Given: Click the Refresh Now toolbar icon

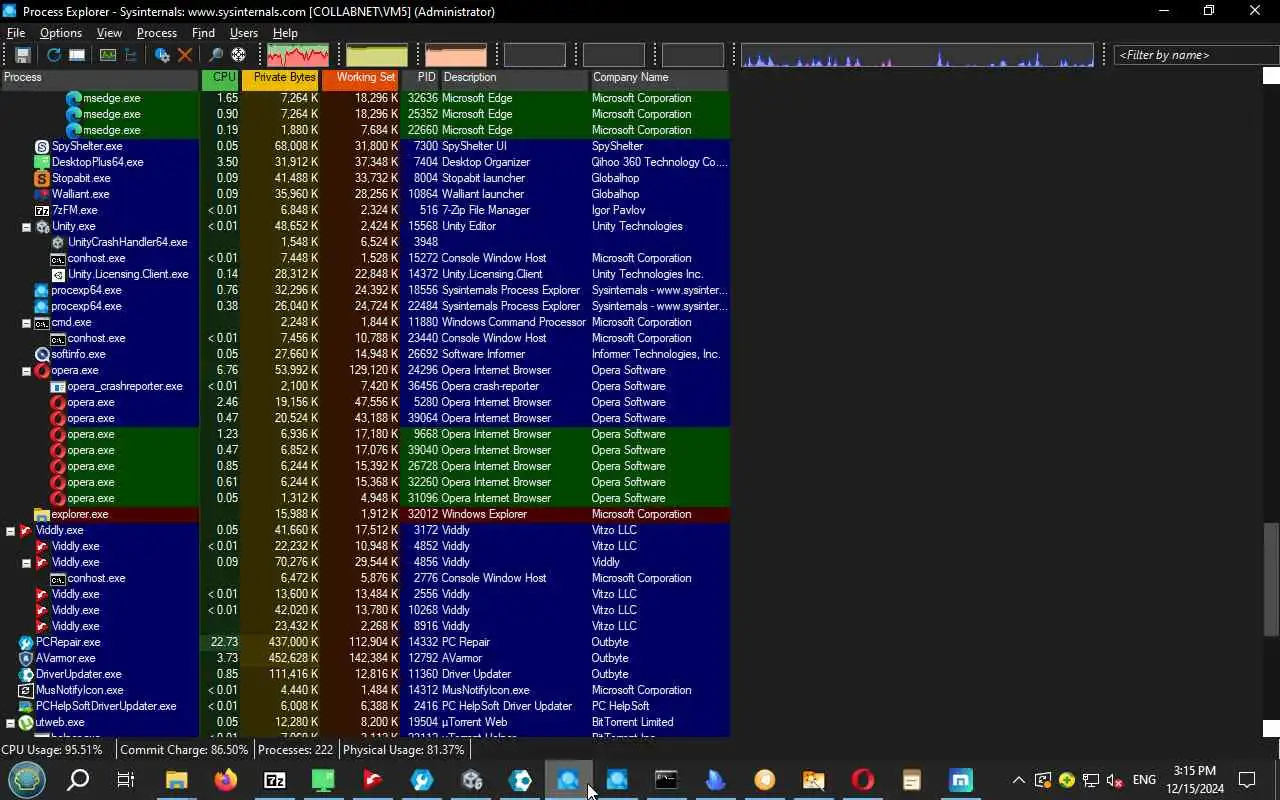Looking at the screenshot, I should (x=54, y=55).
